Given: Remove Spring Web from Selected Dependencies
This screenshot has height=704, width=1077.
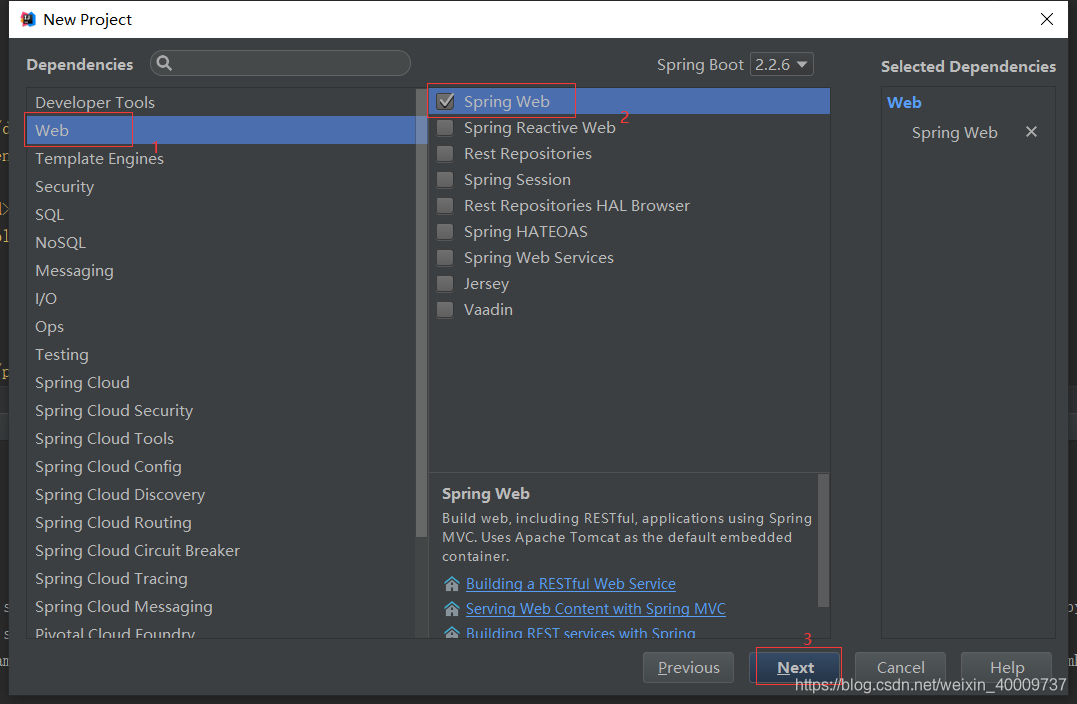Looking at the screenshot, I should click(1031, 132).
